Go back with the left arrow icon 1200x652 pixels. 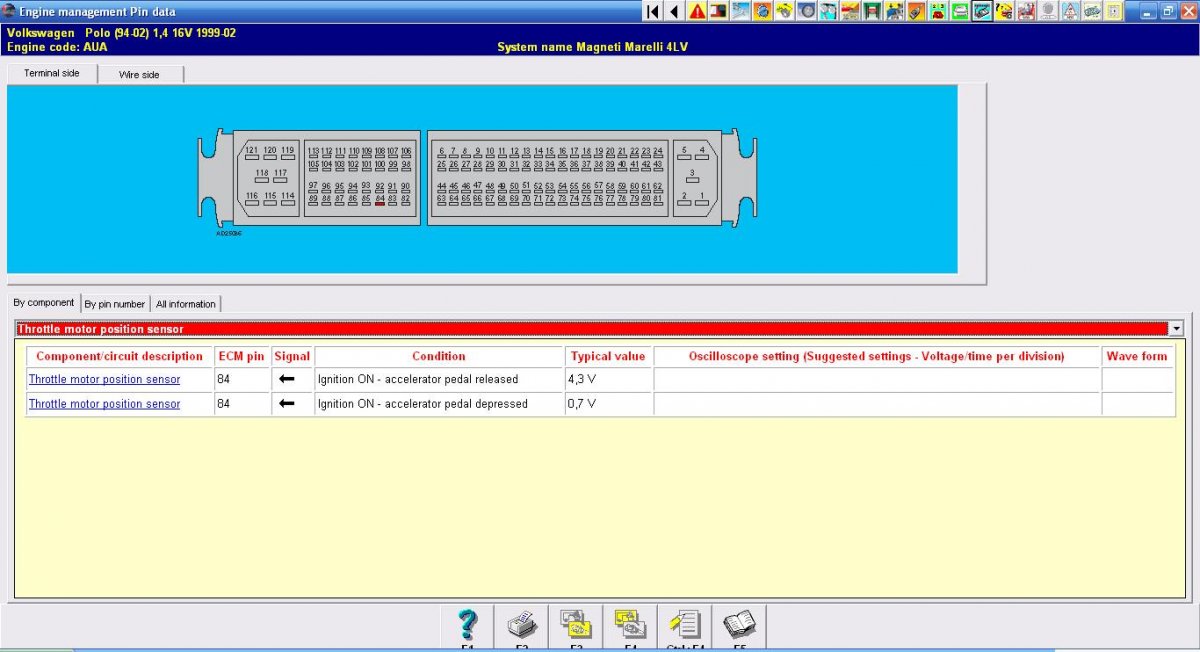pos(674,11)
